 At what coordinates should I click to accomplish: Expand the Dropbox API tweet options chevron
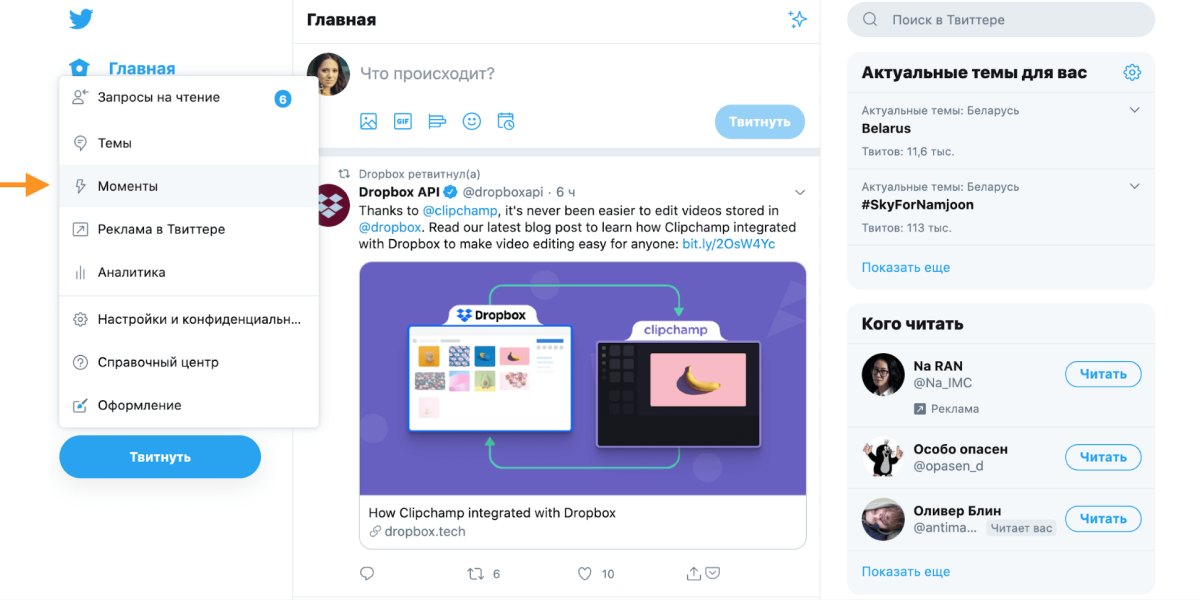tap(800, 192)
